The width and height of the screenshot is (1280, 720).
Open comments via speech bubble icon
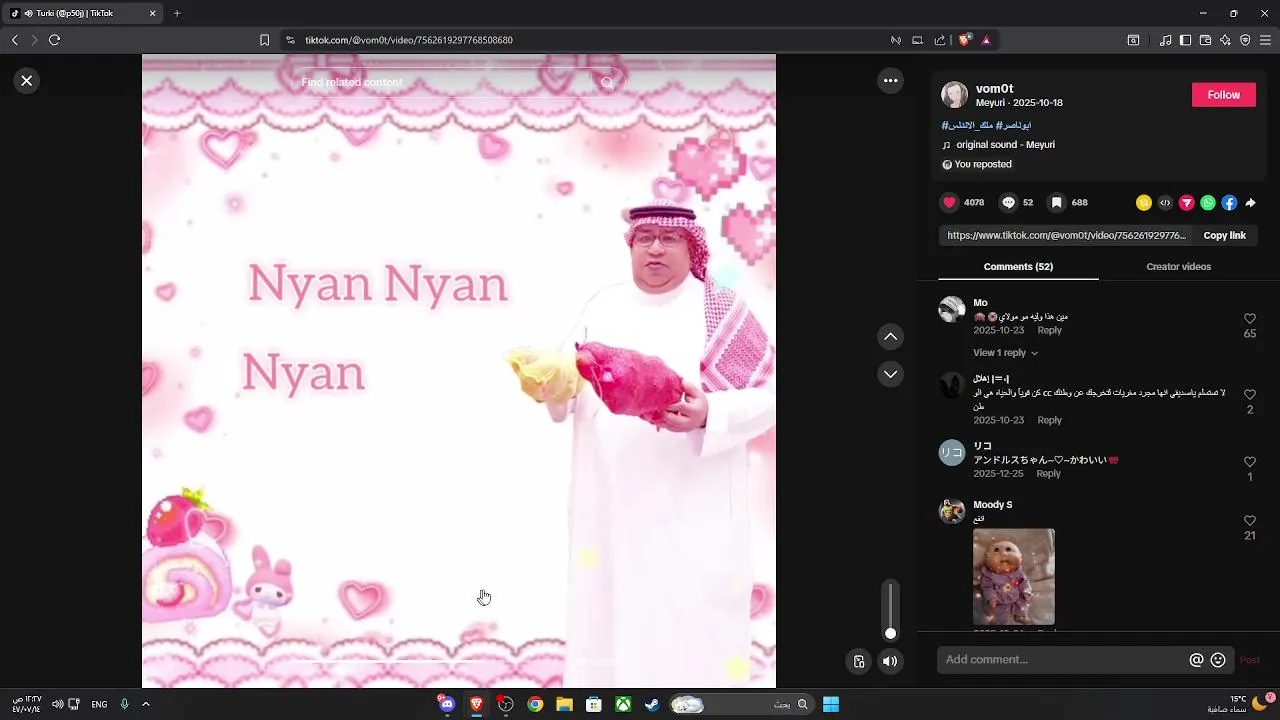point(1008,203)
